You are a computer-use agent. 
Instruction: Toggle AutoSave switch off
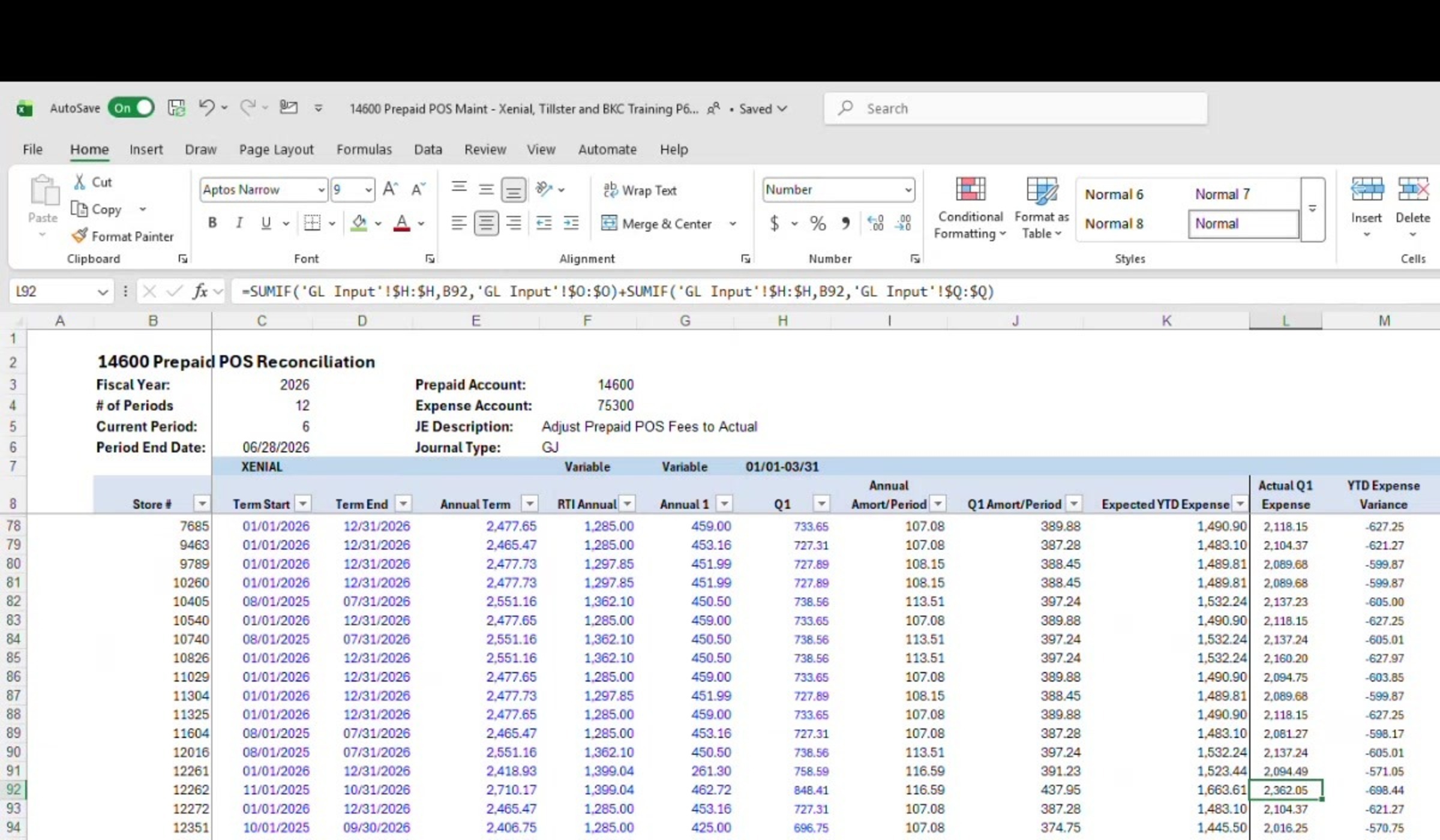tap(131, 108)
